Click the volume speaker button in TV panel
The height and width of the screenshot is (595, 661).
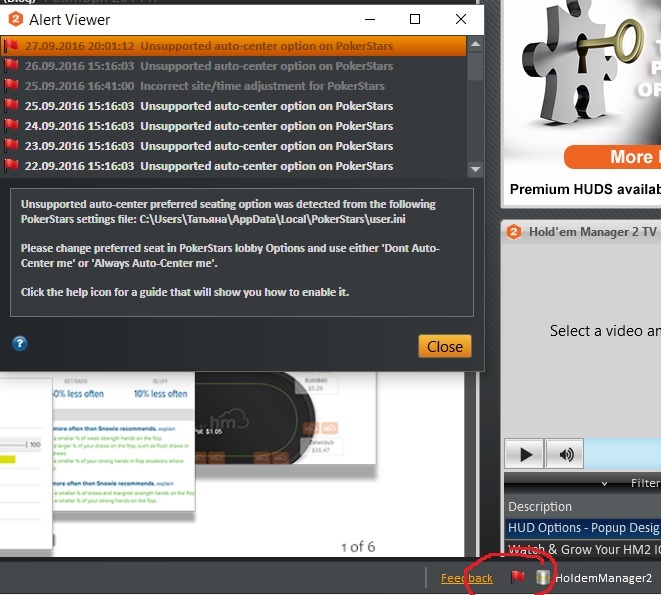point(565,454)
